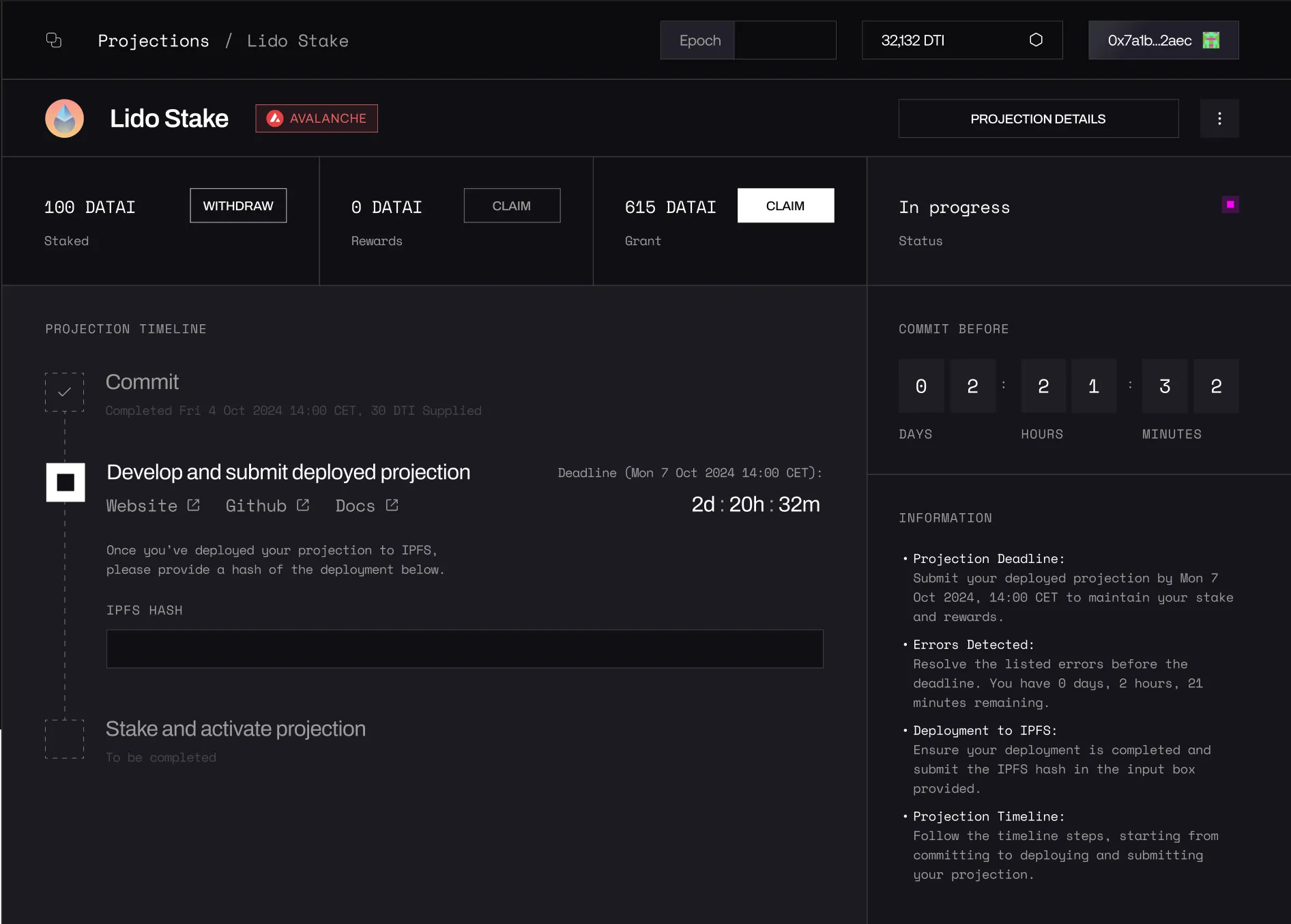Select the filled square on Develop step marker
This screenshot has width=1291, height=924.
coord(65,482)
